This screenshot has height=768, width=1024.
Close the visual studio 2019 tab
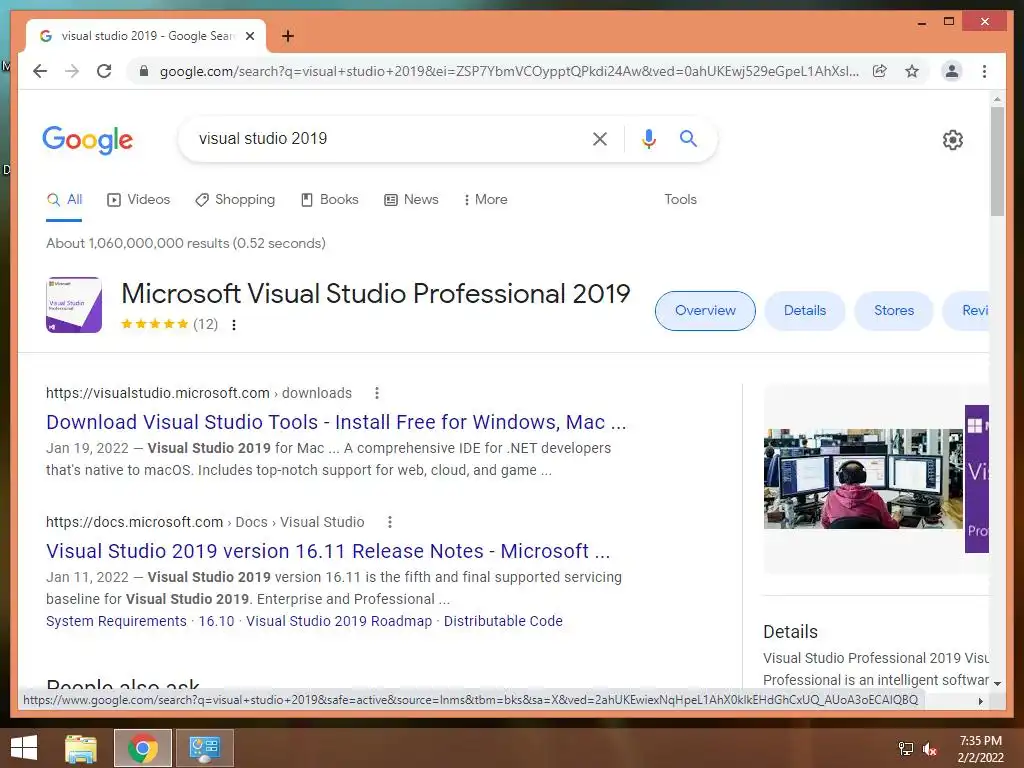(x=250, y=36)
